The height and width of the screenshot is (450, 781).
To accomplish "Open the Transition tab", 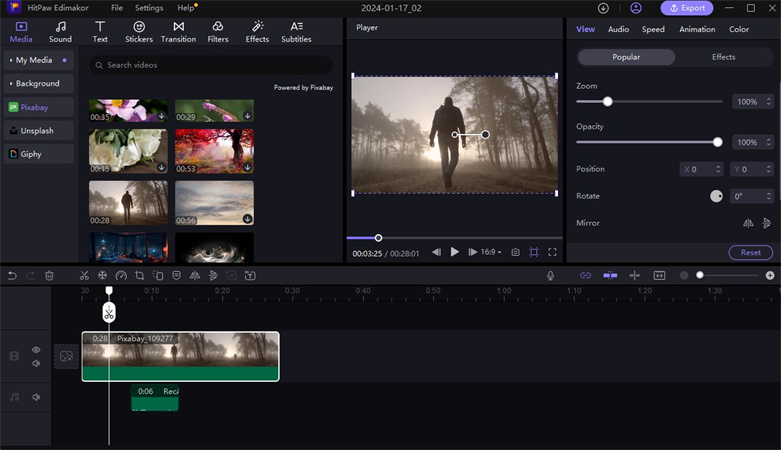I will 178,32.
